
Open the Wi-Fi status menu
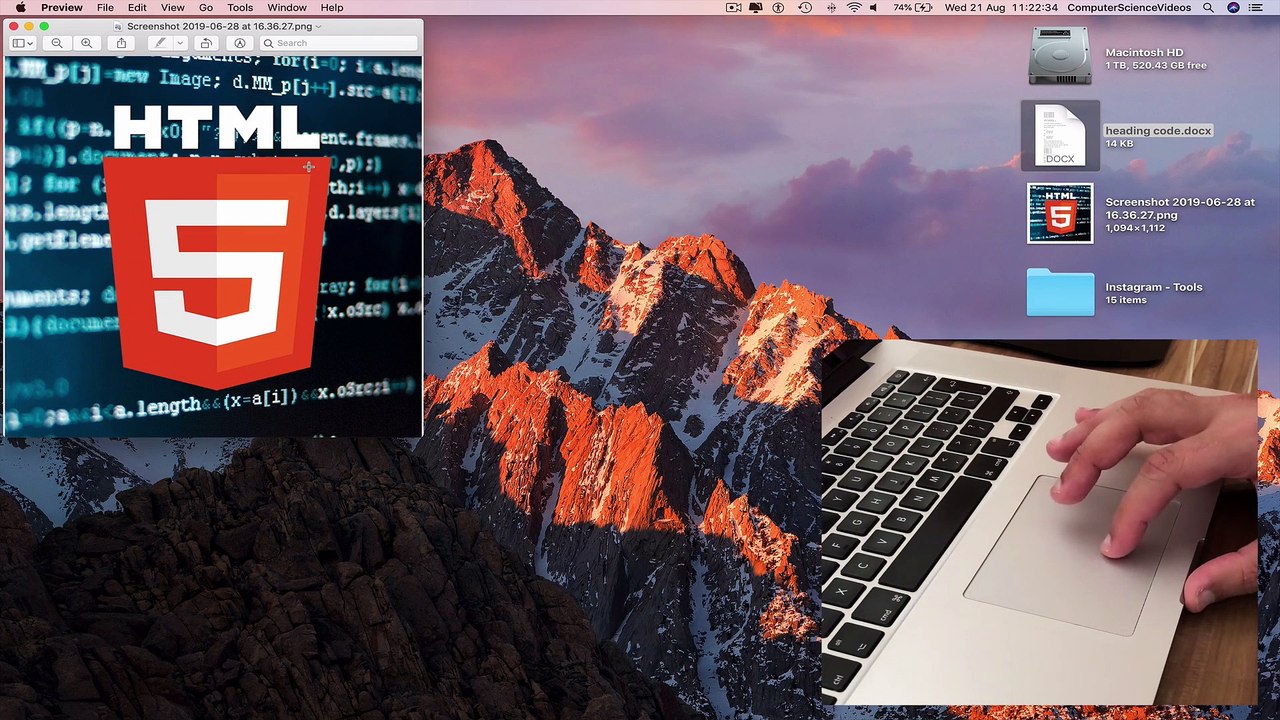click(x=854, y=8)
